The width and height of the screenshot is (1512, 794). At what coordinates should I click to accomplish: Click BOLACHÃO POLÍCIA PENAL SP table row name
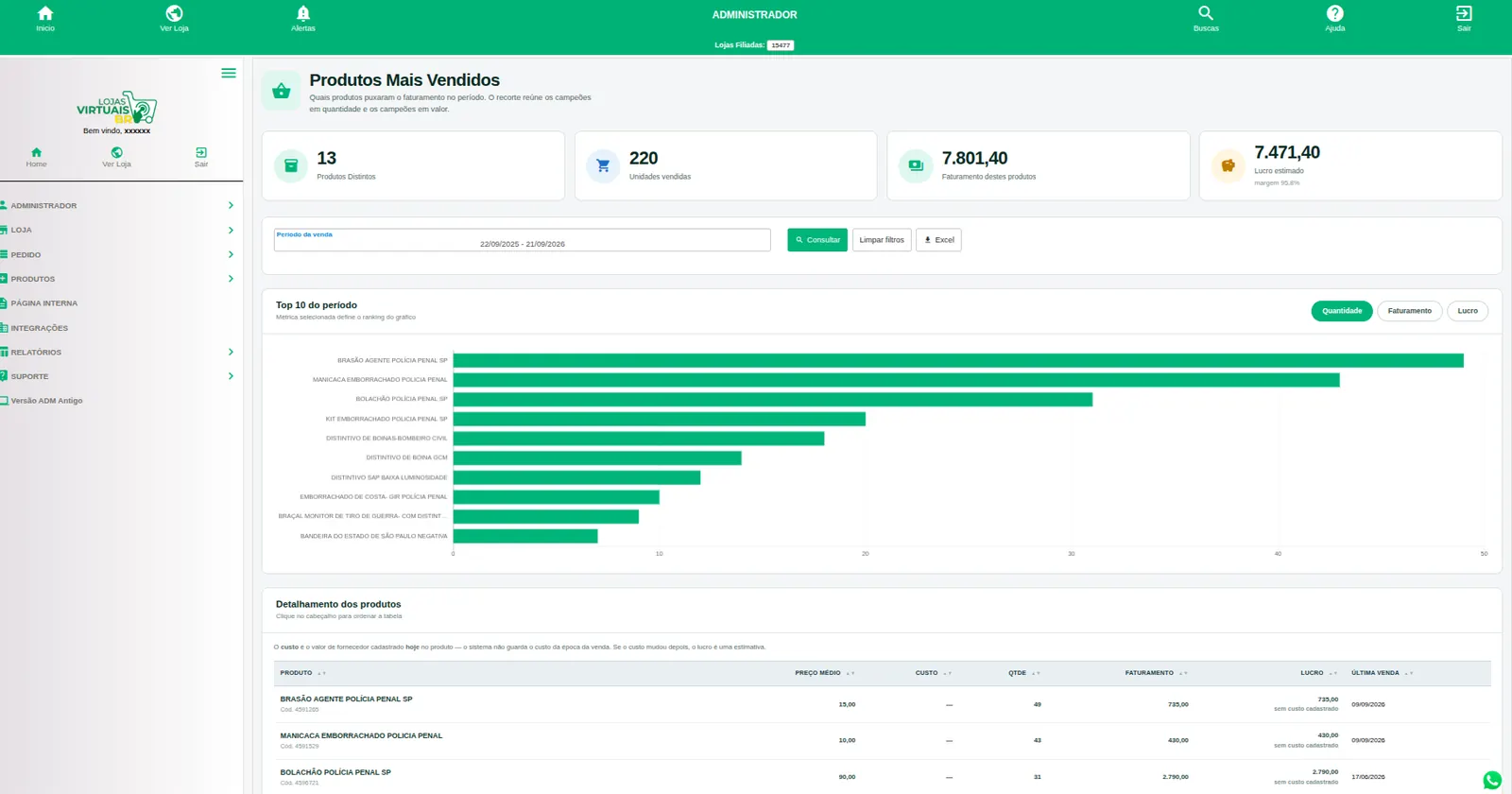click(335, 772)
